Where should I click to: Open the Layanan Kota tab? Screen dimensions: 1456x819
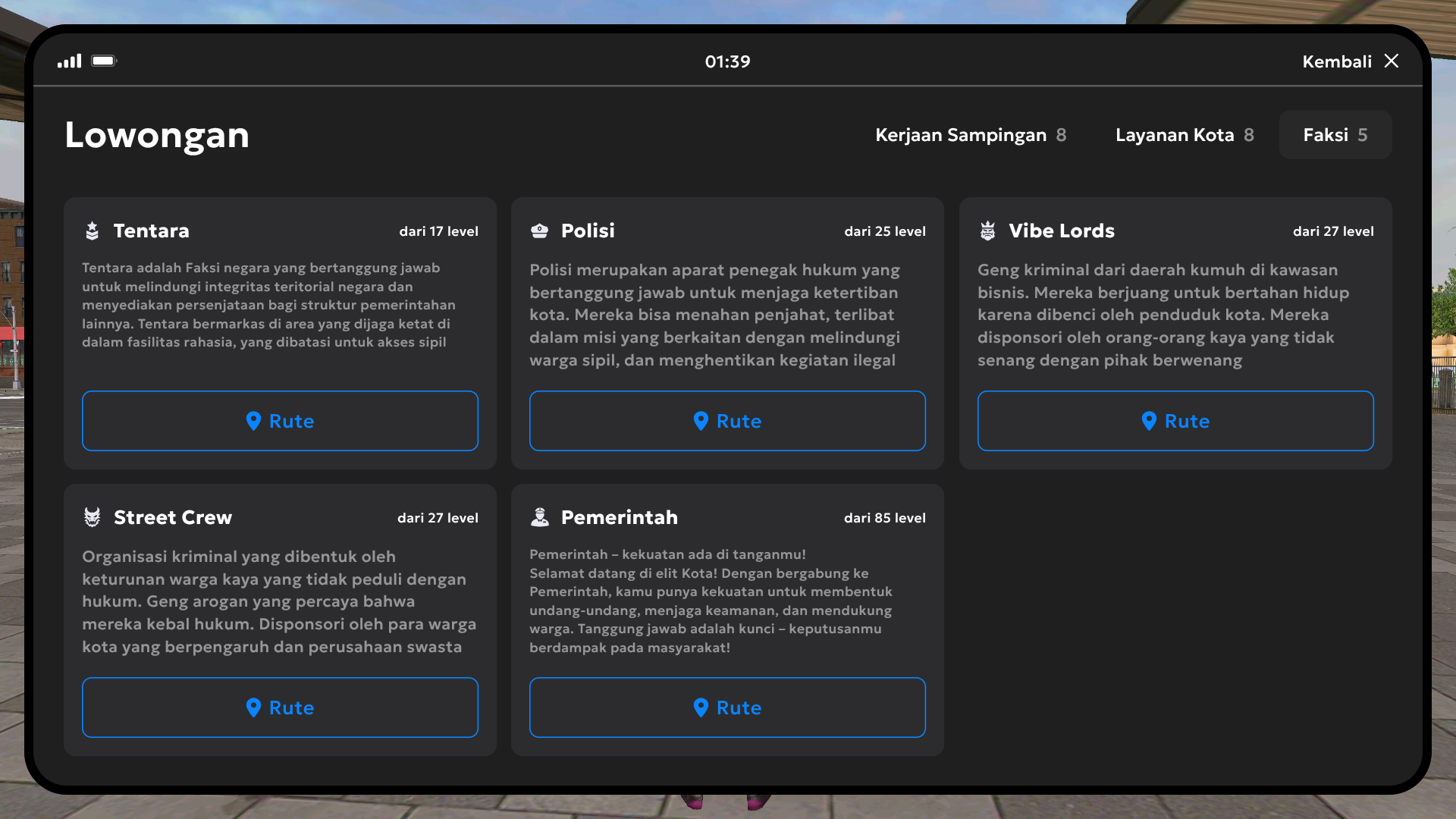(1184, 135)
